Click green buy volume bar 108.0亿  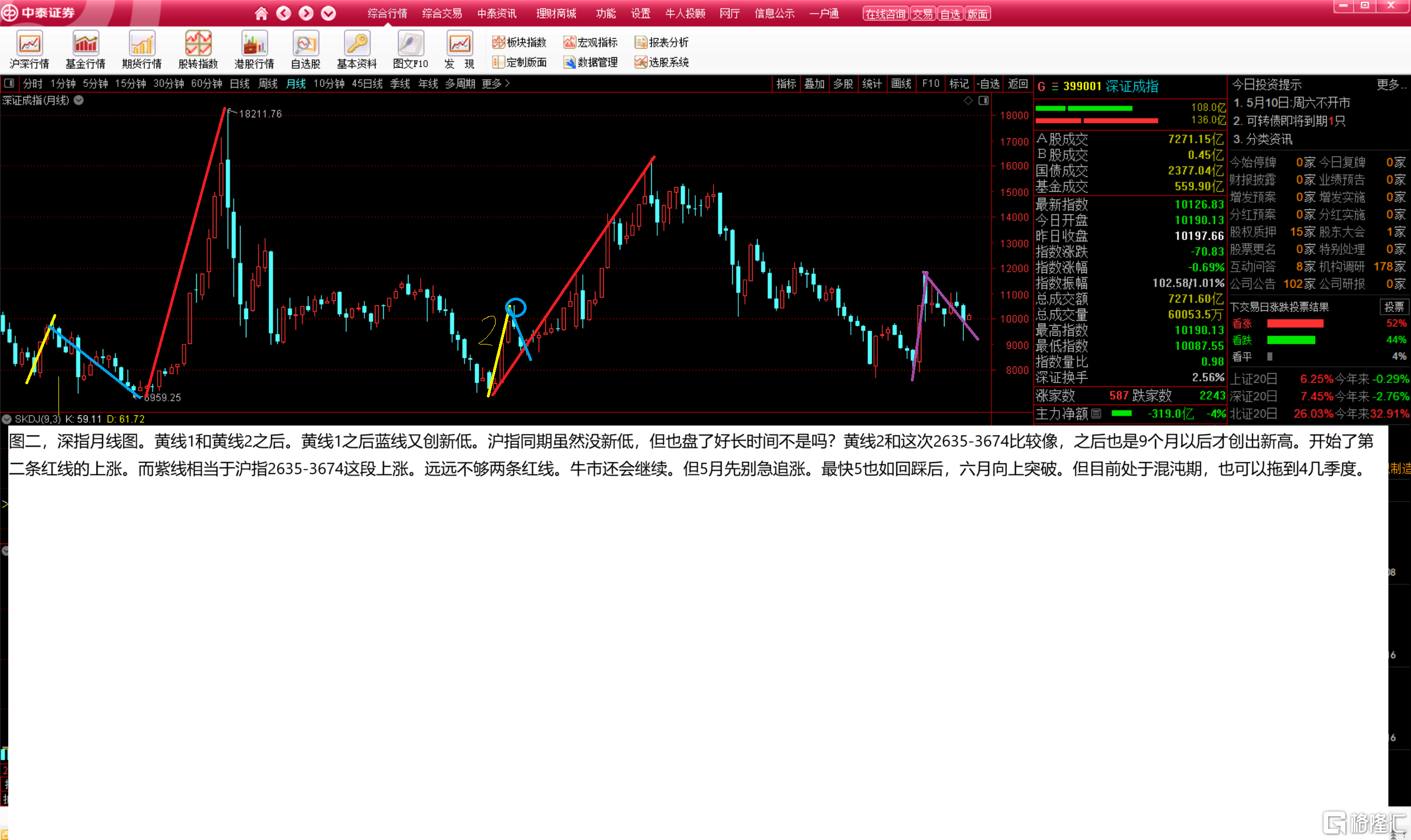[x=1083, y=107]
